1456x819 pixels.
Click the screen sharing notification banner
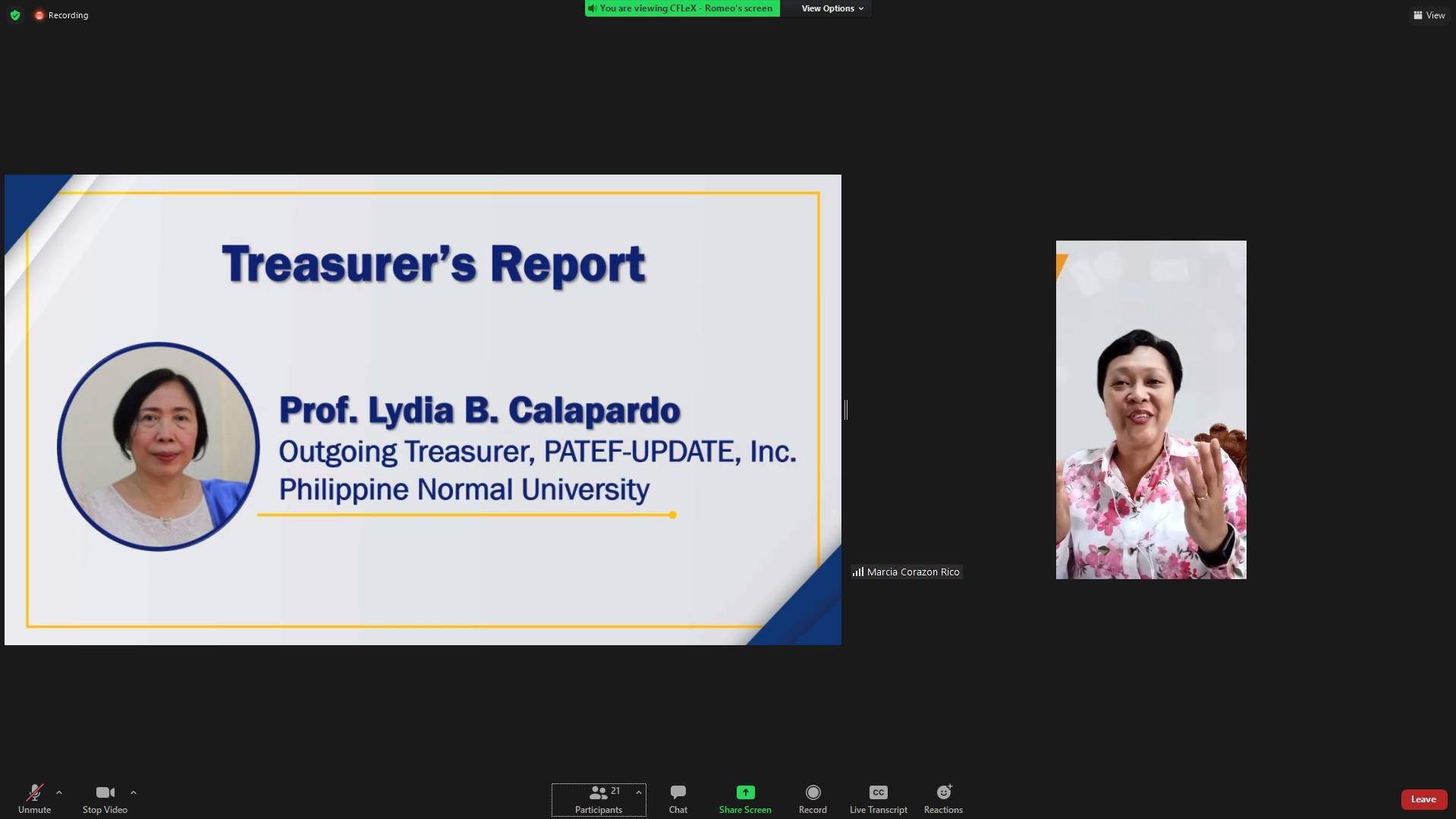tap(682, 8)
